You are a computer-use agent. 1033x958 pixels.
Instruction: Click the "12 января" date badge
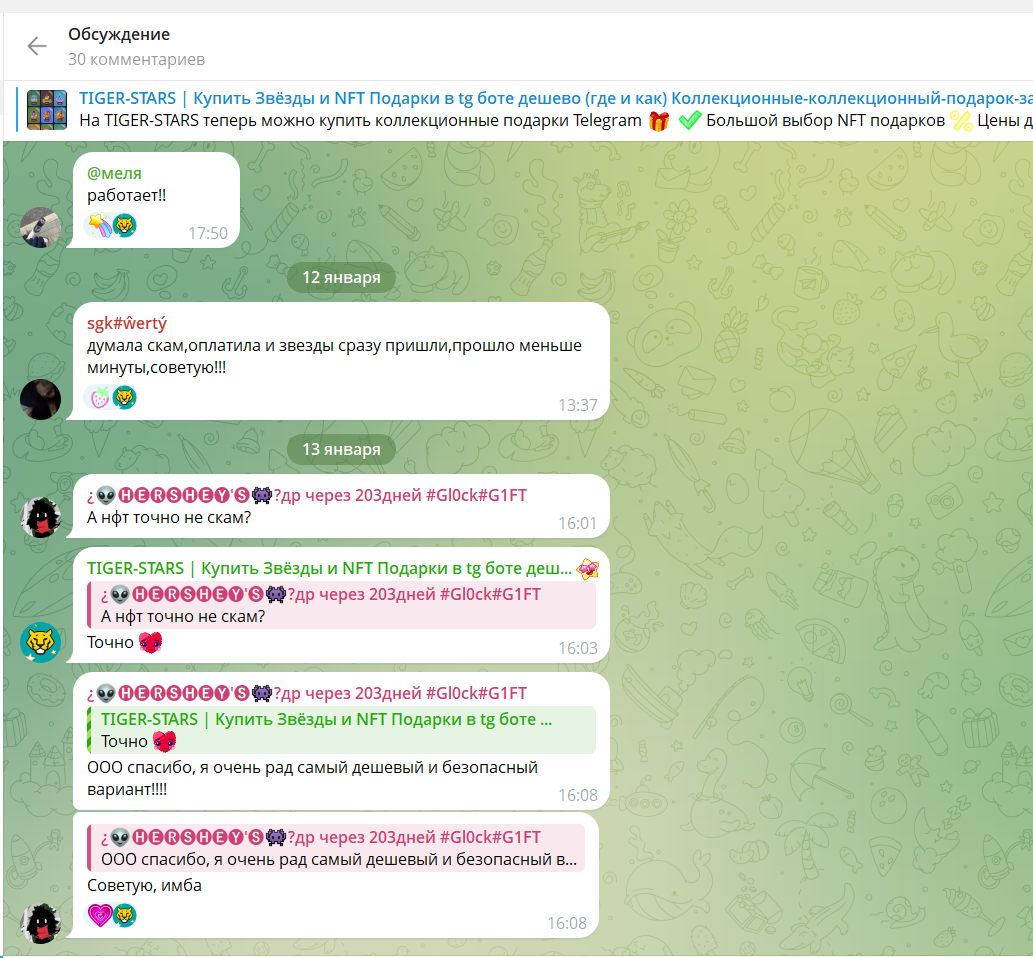(x=341, y=277)
